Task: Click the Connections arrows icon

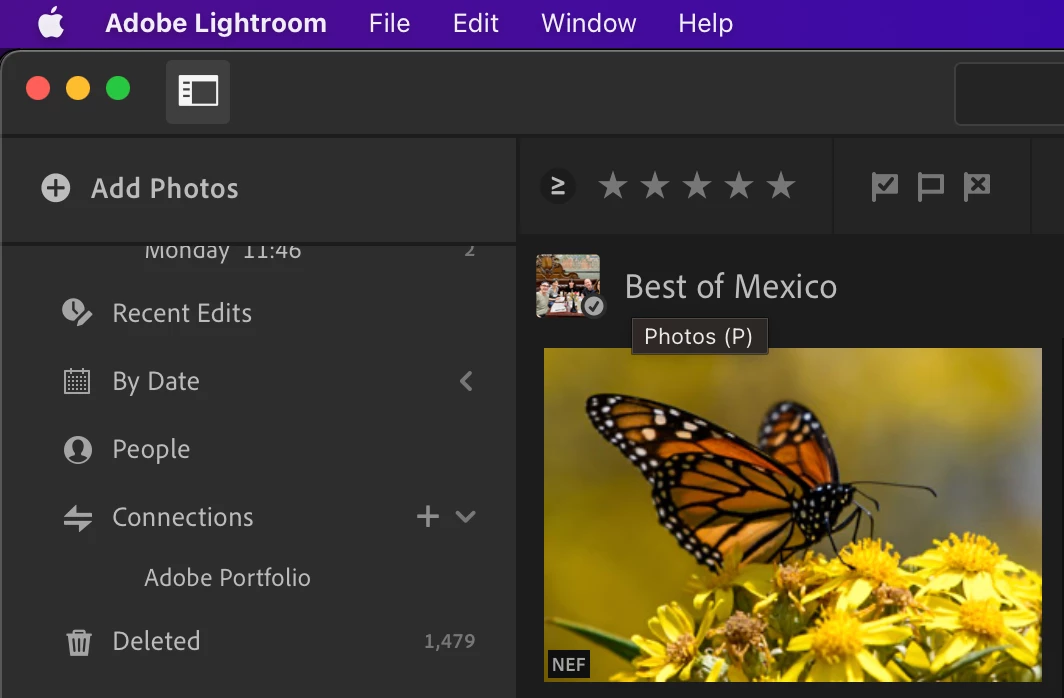Action: pyautogui.click(x=78, y=518)
